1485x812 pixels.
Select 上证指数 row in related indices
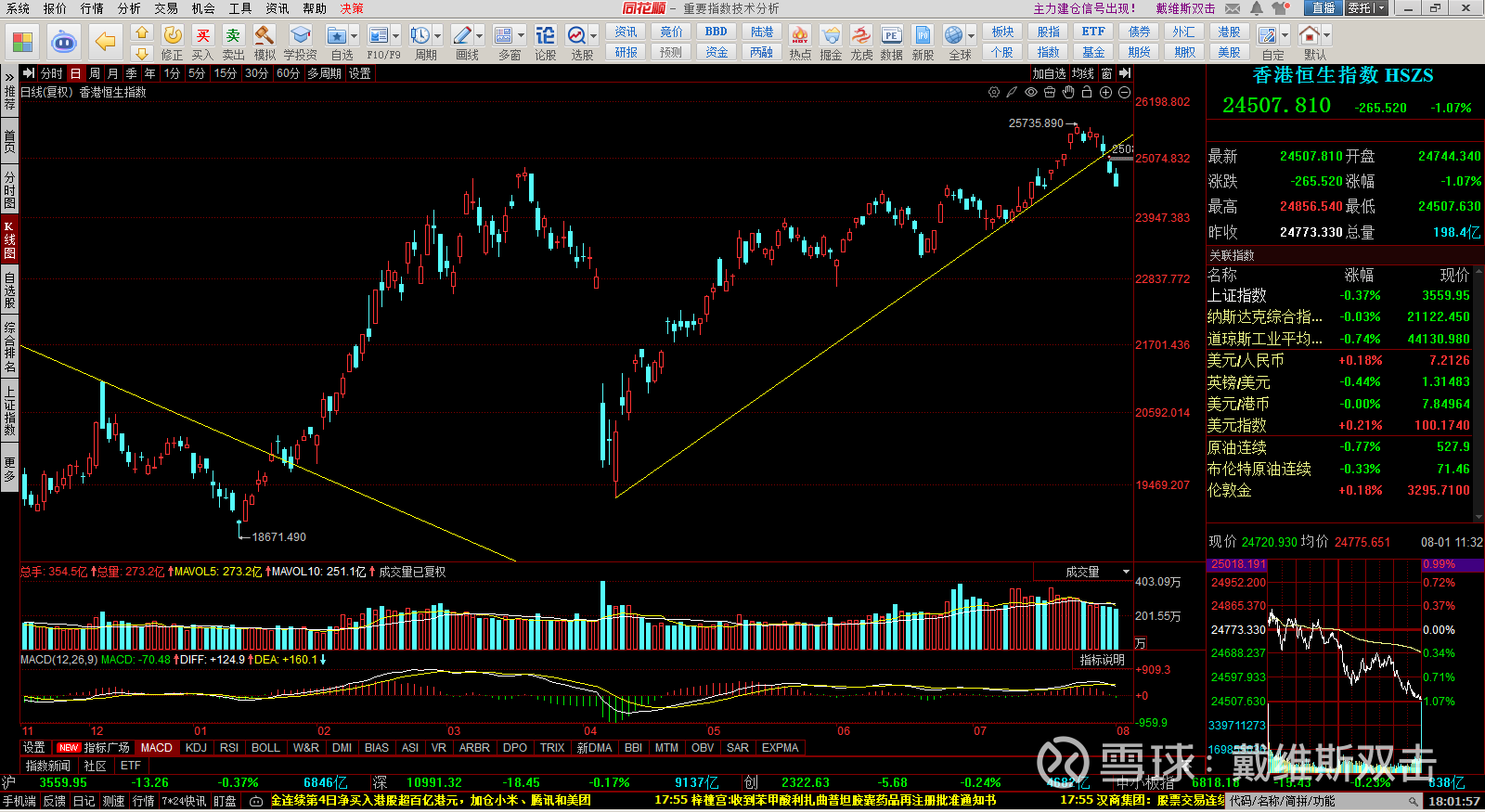pos(1338,295)
